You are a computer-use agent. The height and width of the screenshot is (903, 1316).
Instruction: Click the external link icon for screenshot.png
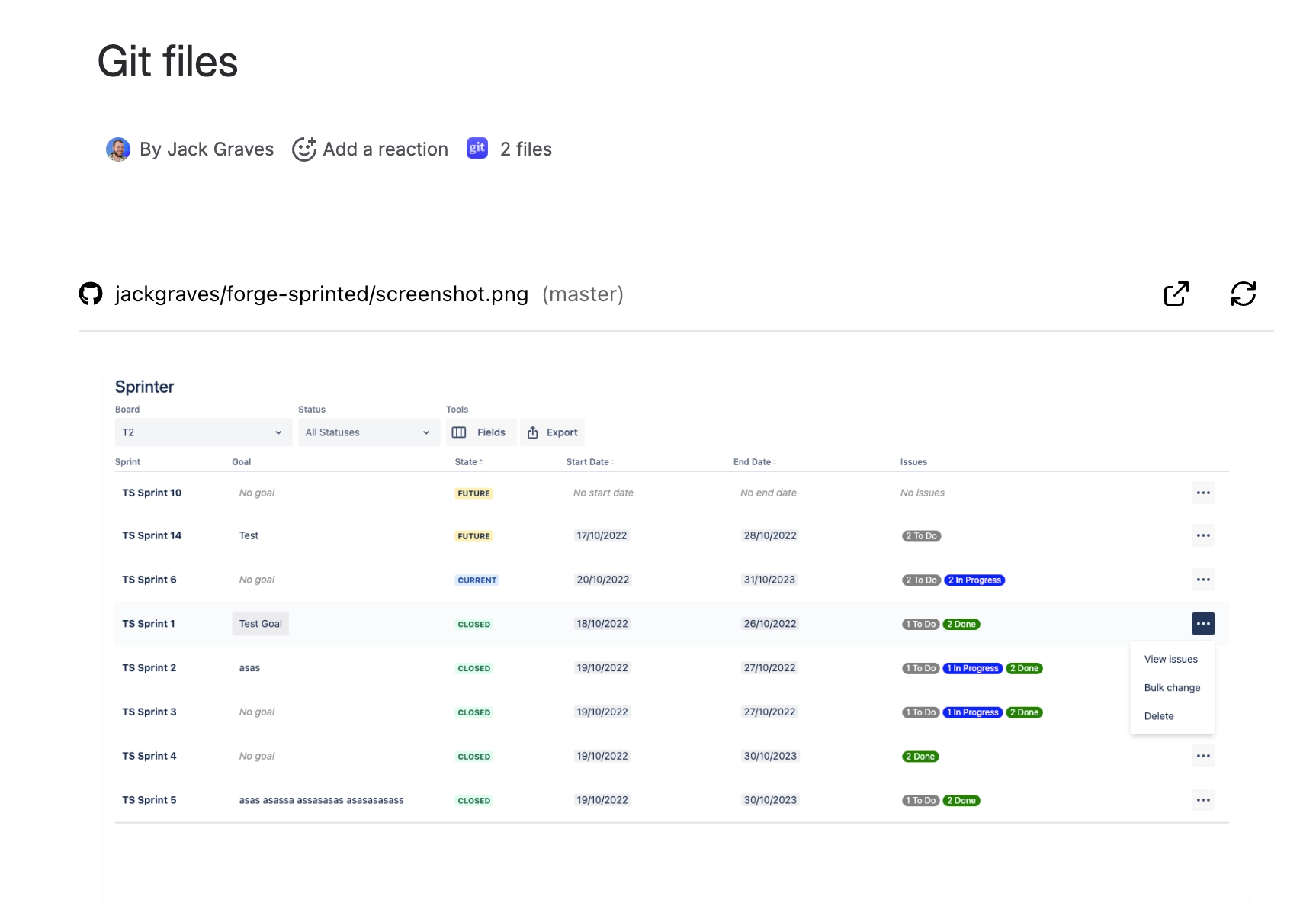point(1176,294)
